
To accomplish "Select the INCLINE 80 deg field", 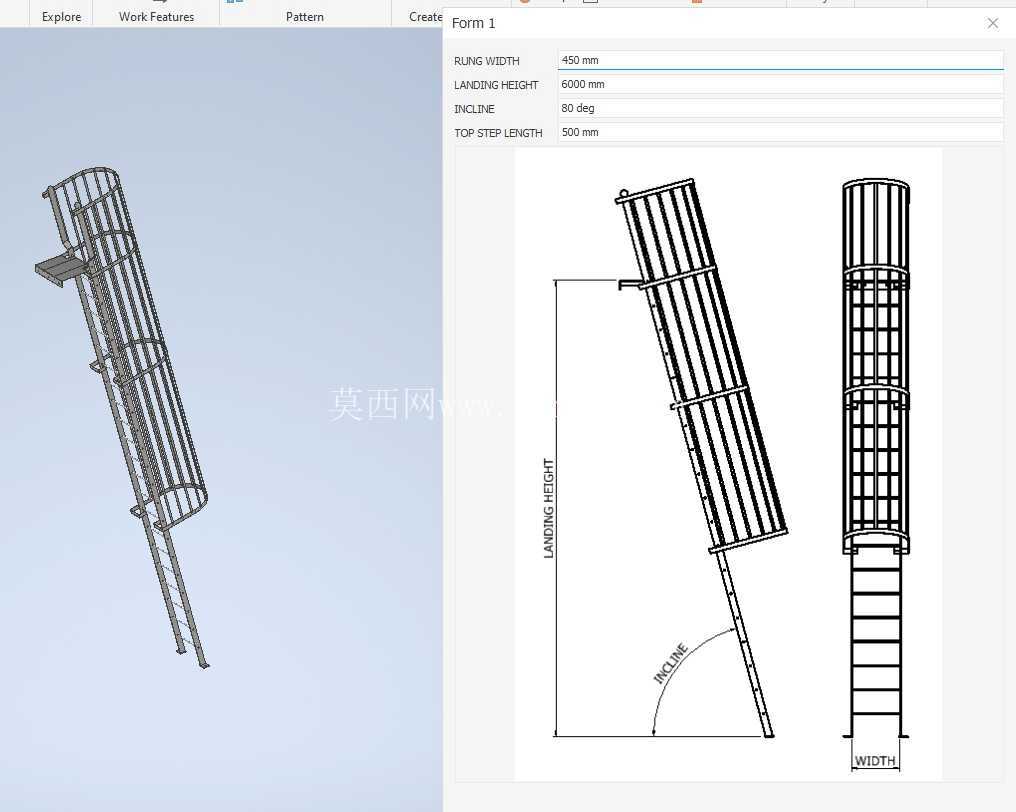I will coord(780,108).
